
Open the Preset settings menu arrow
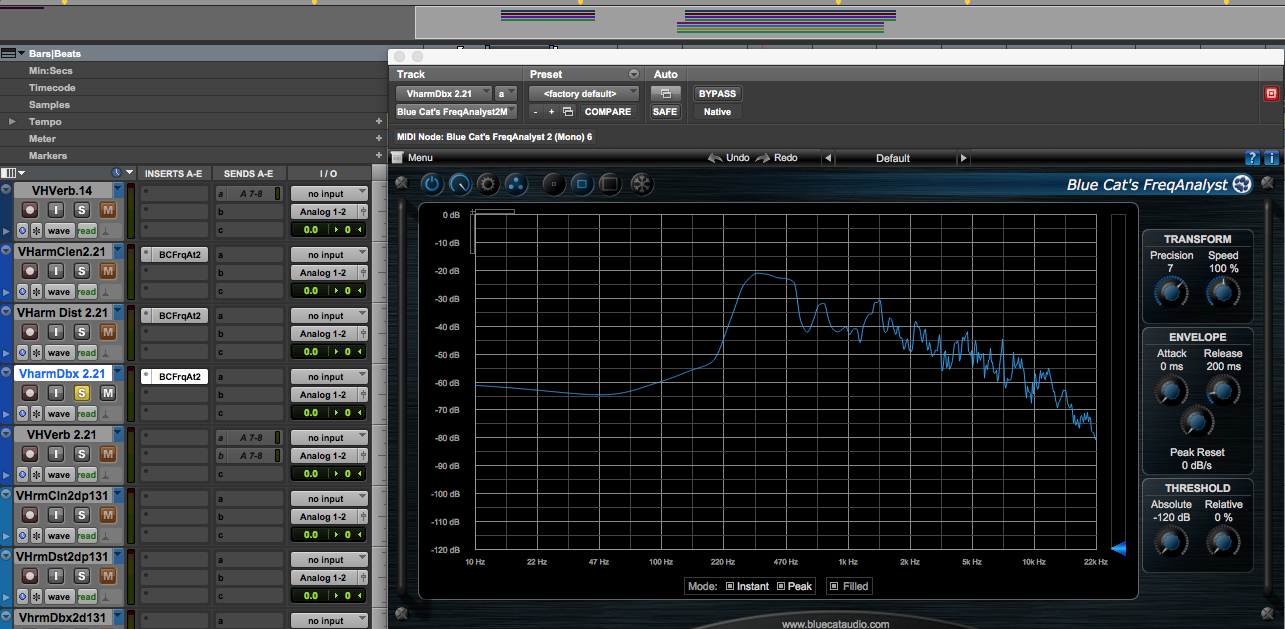click(633, 74)
